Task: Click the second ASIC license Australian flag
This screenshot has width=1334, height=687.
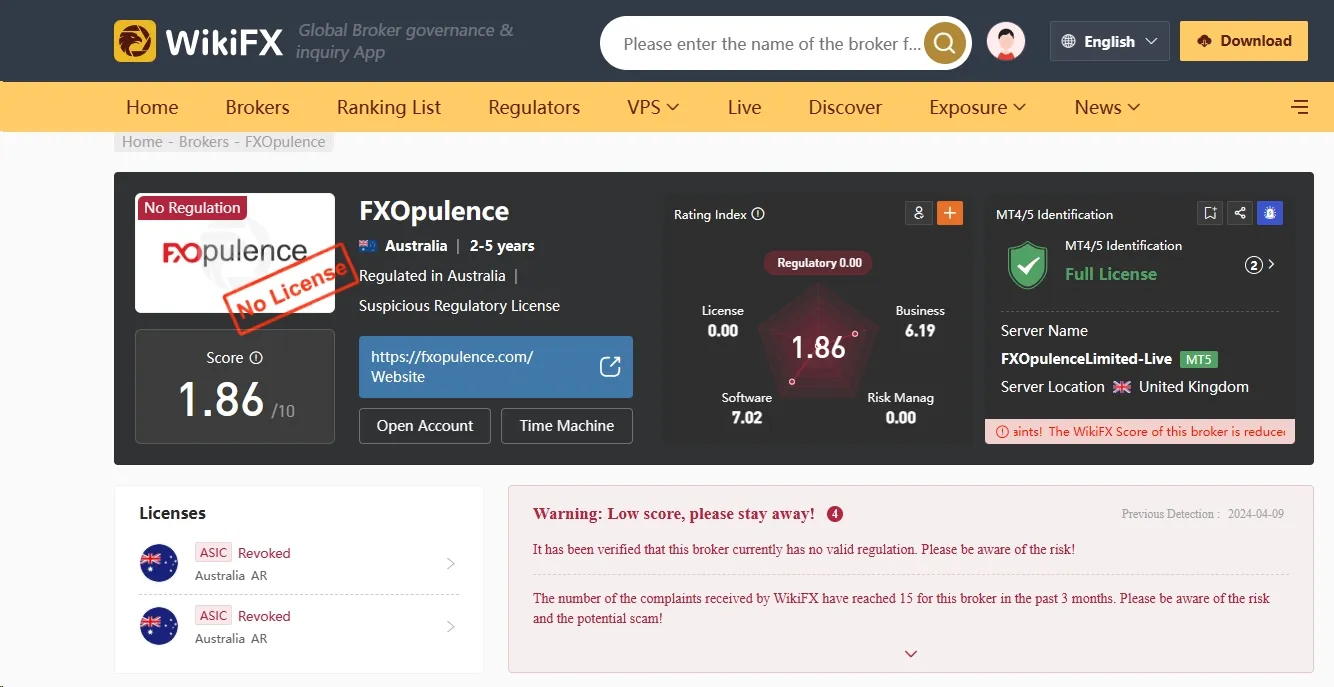Action: [x=159, y=626]
